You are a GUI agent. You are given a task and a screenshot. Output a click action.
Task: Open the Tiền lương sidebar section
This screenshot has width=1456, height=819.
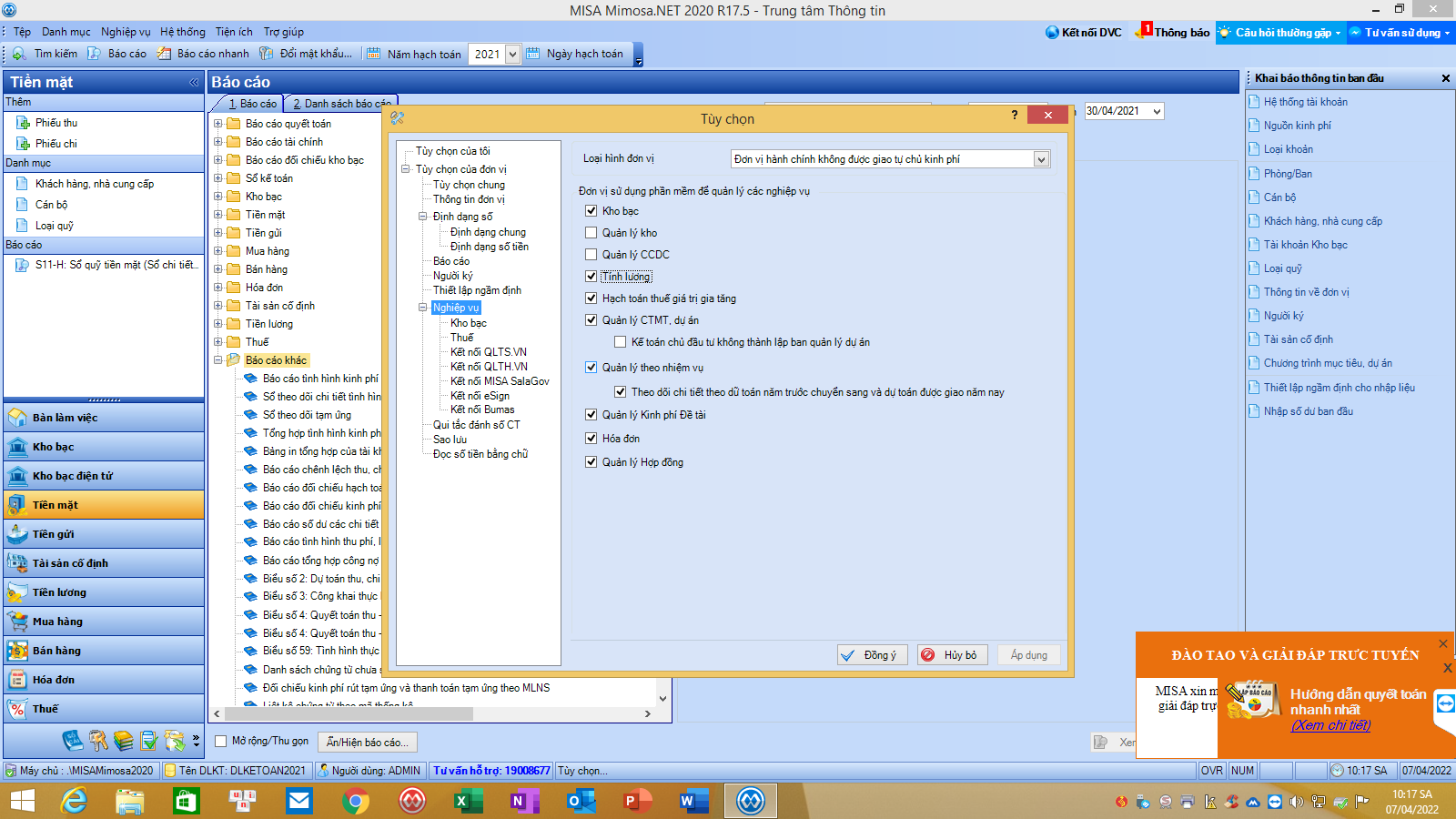point(104,592)
